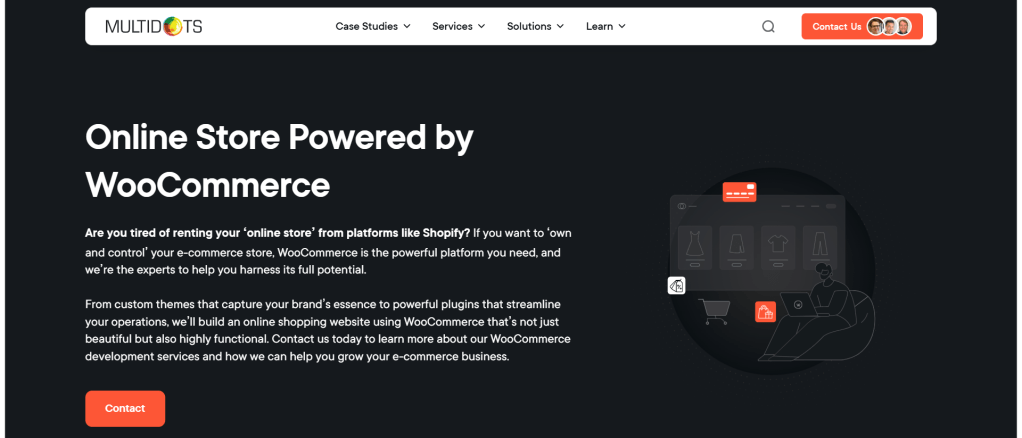Open the Case Studies menu label
This screenshot has height=438, width=1022.
tap(366, 26)
